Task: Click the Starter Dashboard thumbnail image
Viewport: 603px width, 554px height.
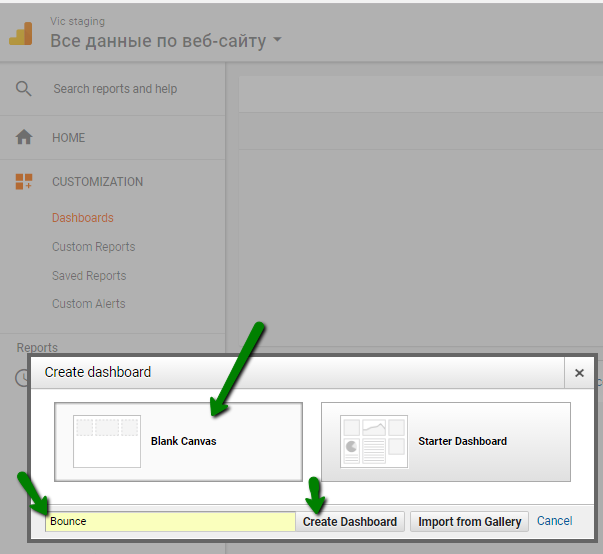Action: [x=374, y=441]
